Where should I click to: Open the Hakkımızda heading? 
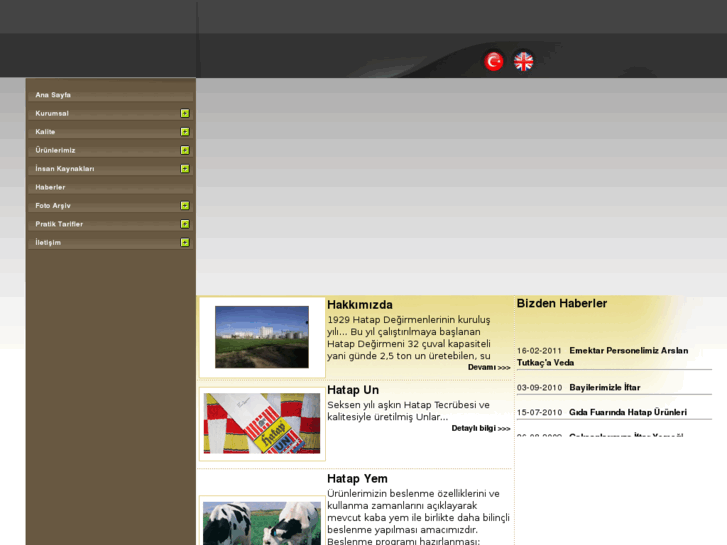[360, 305]
